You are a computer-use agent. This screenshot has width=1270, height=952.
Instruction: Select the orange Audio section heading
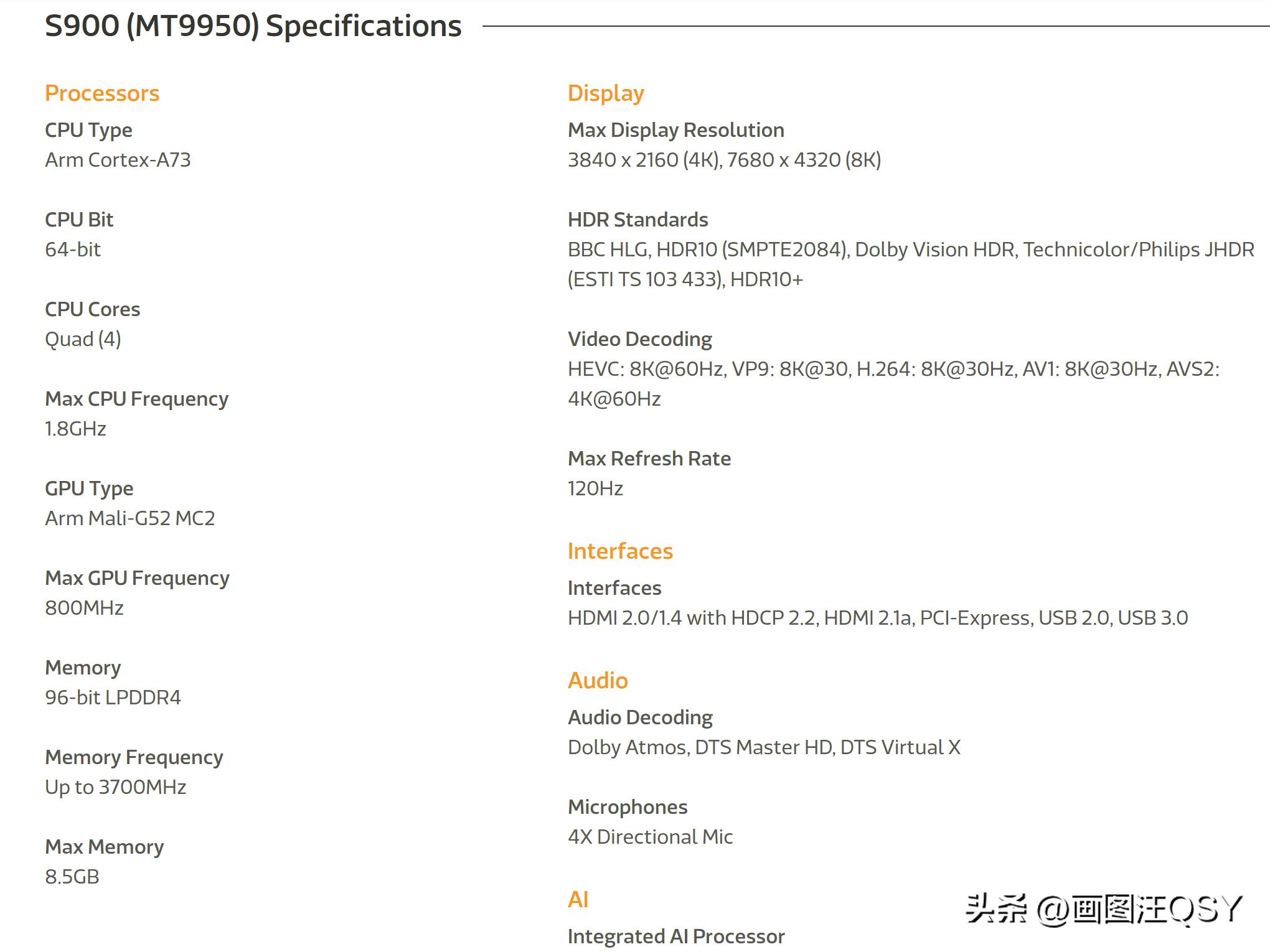tap(597, 681)
